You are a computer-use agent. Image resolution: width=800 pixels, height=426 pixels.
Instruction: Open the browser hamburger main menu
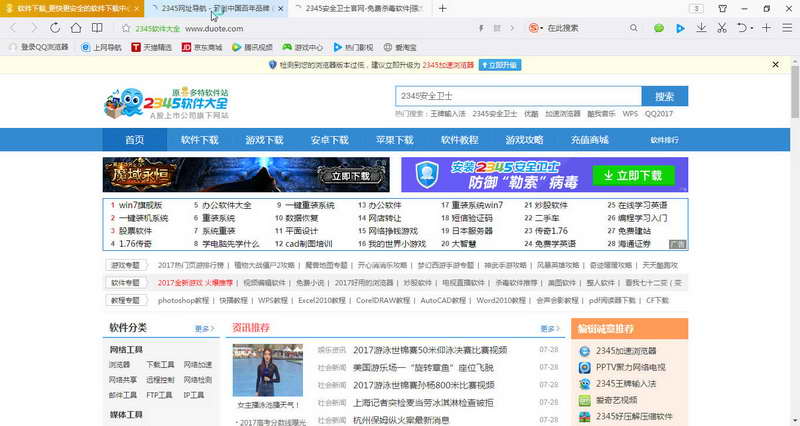pos(787,28)
